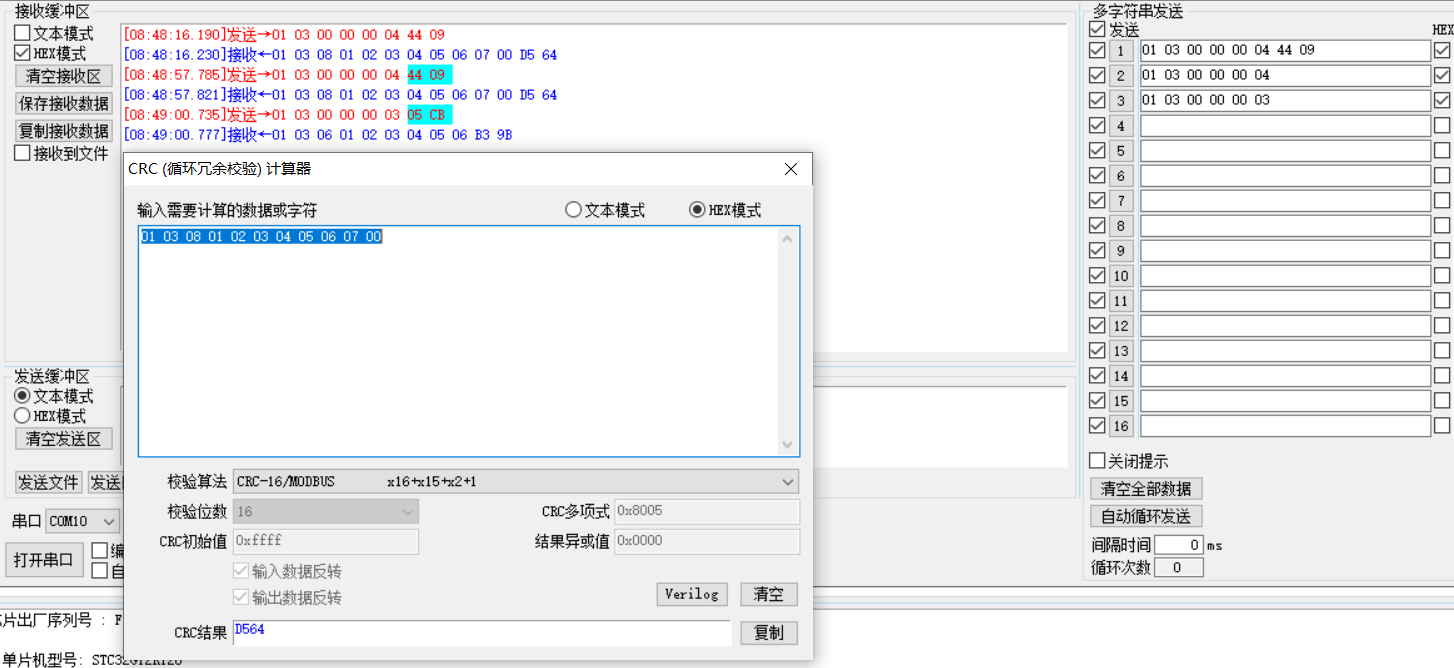Click the empty string field of row 14
Screen dimensions: 1454x668
pyautogui.click(x=1285, y=376)
